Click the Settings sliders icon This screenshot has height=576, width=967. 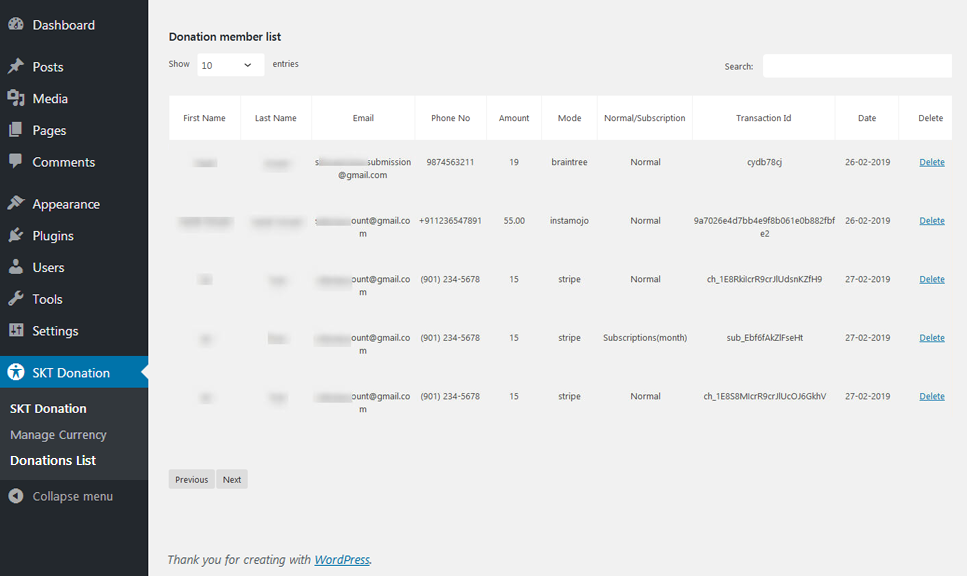click(16, 331)
